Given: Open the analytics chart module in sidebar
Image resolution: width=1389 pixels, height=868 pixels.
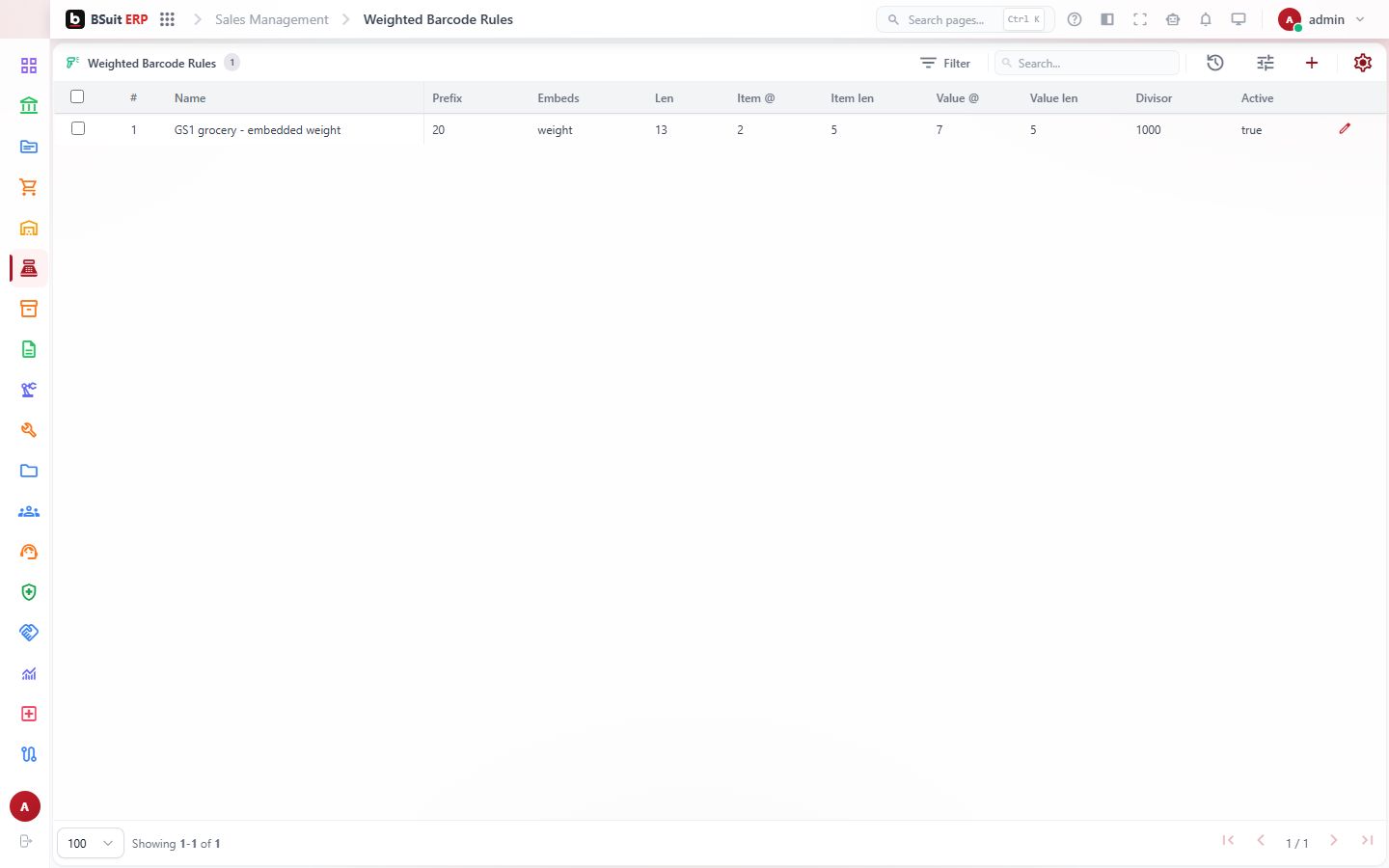Looking at the screenshot, I should [x=29, y=673].
